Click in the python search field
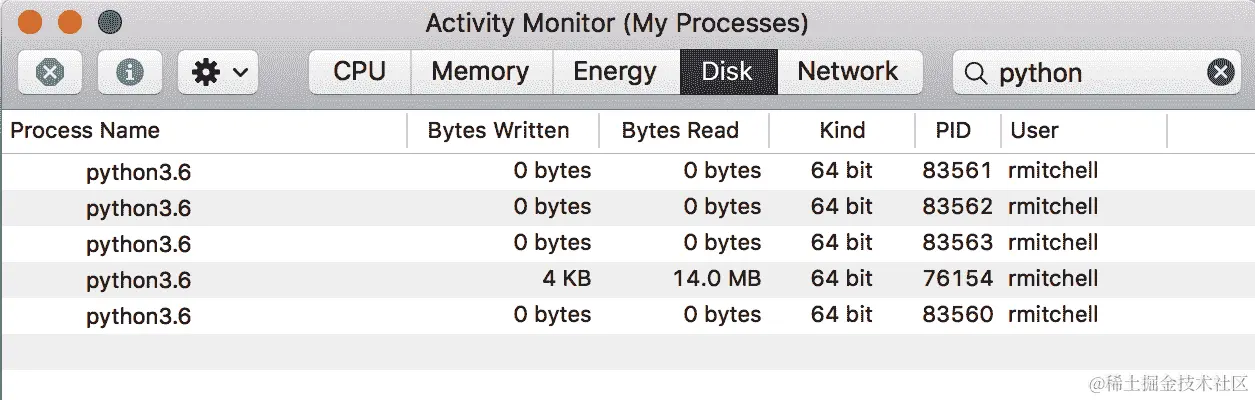1255x400 pixels. point(1090,73)
